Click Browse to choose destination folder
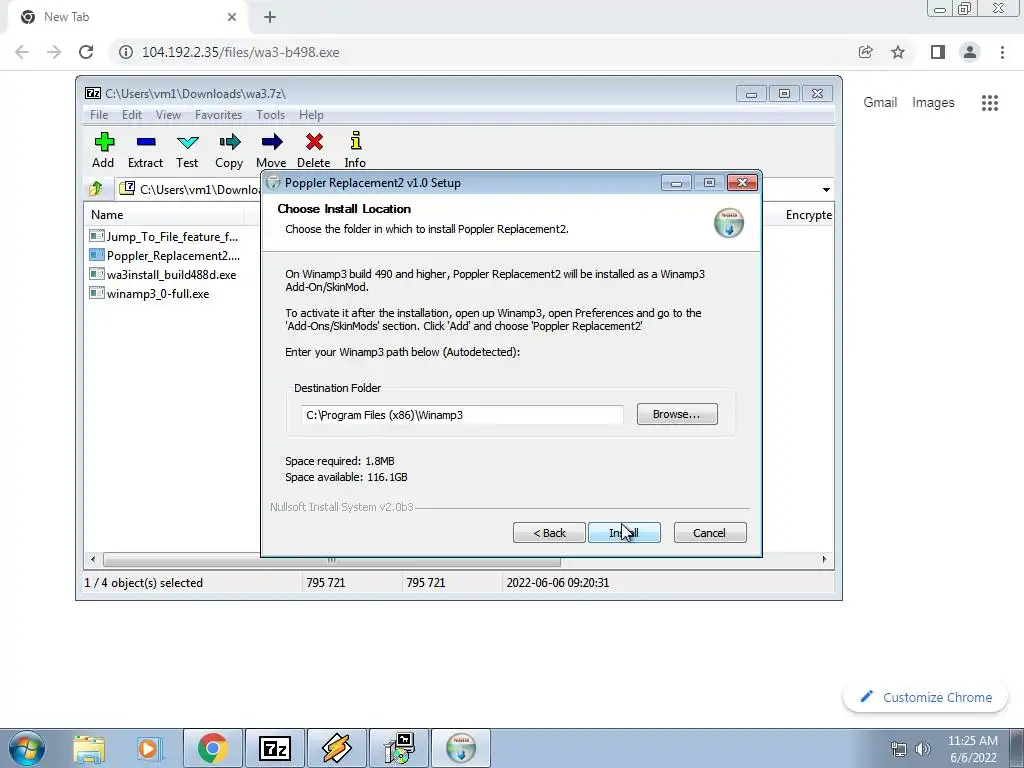This screenshot has height=768, width=1024. click(677, 414)
